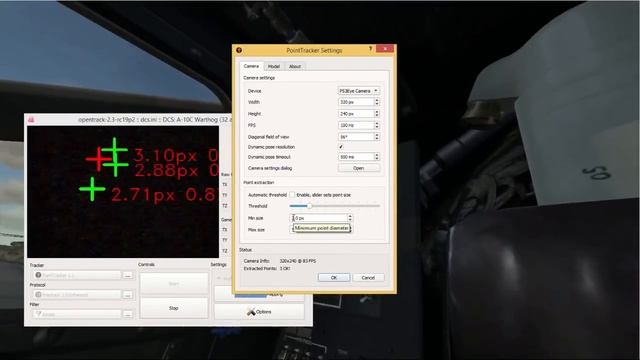Click the Threshold slider handle
Image resolution: width=640 pixels, height=360 pixels.
coord(309,206)
